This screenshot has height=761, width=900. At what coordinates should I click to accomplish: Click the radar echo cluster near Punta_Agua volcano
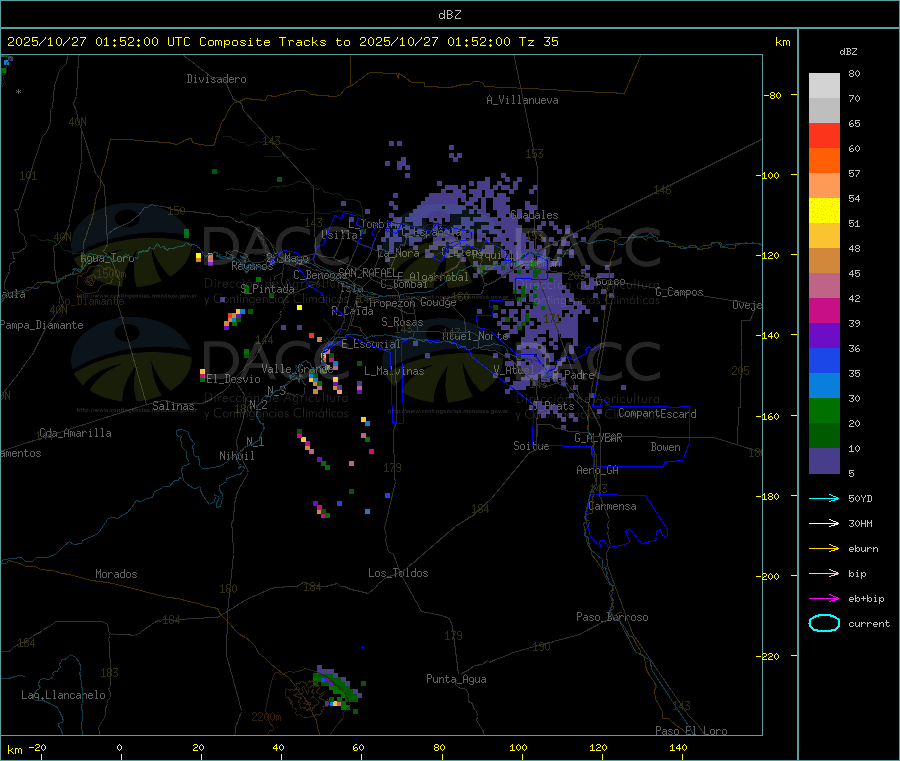pyautogui.click(x=338, y=689)
